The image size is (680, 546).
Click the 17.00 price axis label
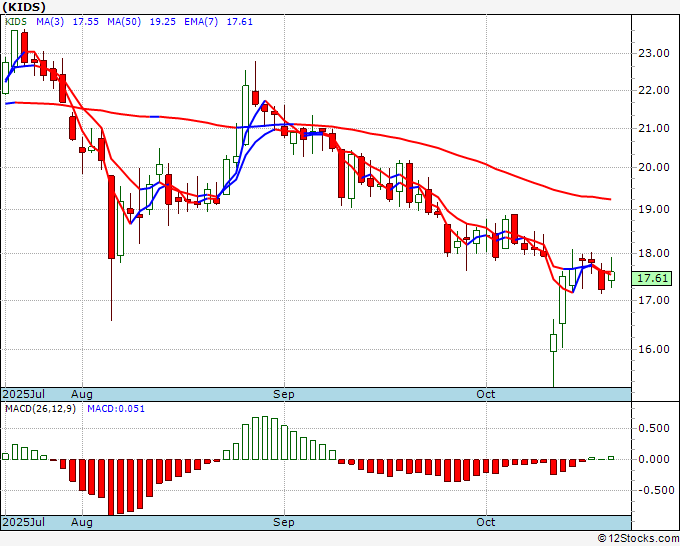tap(654, 300)
